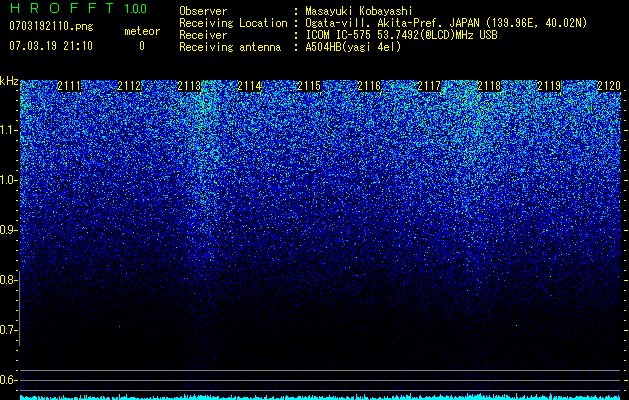629x400 pixels.
Task: Click the 2120 time marker
Action: (x=609, y=86)
